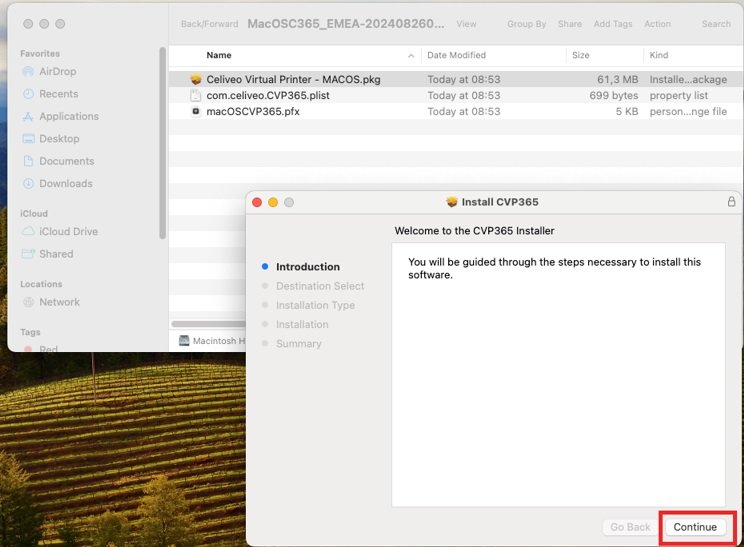The height and width of the screenshot is (547, 744).
Task: Open iCloud Drive in Finder sidebar
Action: pos(68,232)
